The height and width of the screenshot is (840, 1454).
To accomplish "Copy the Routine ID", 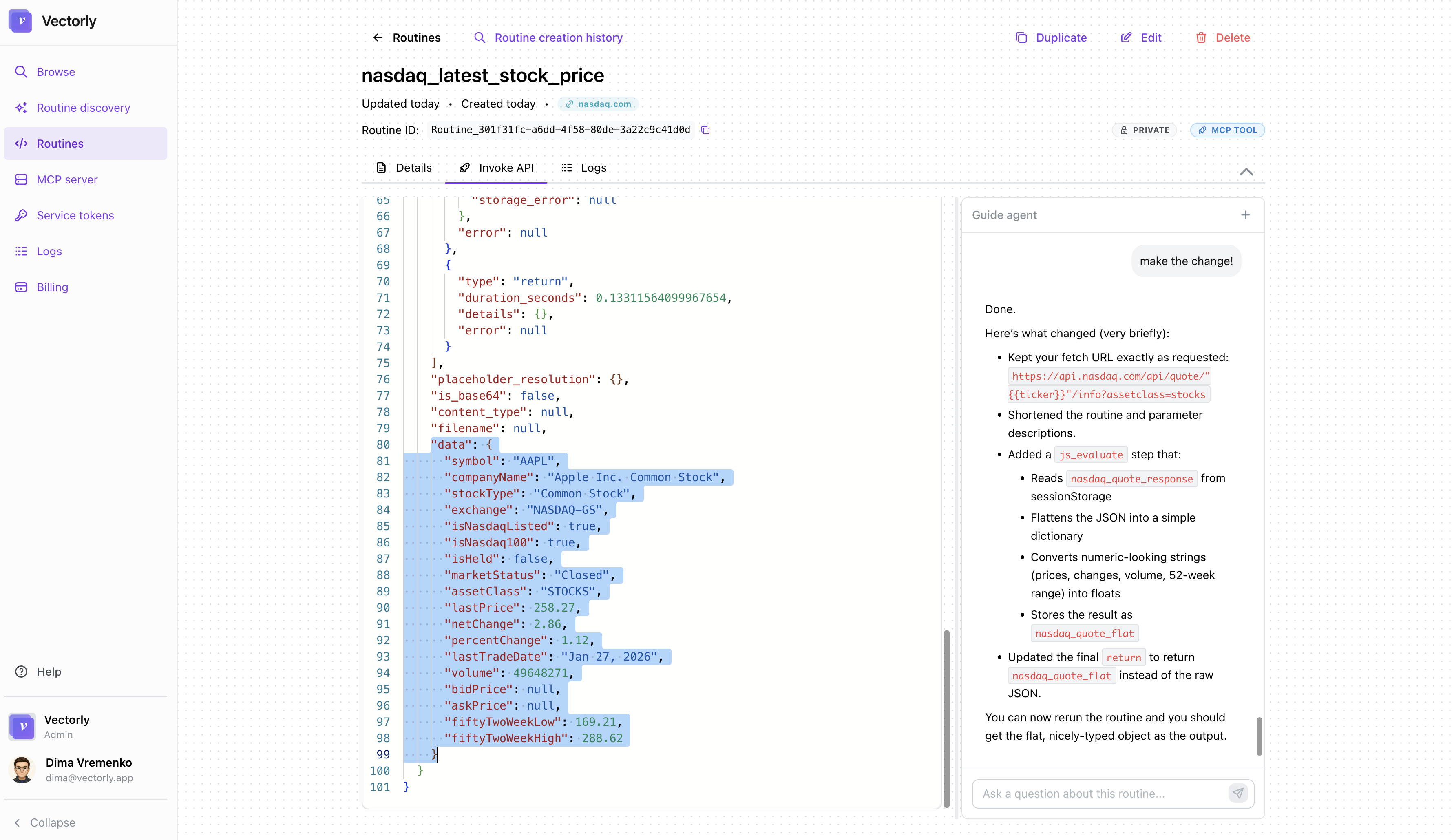I will click(x=705, y=130).
